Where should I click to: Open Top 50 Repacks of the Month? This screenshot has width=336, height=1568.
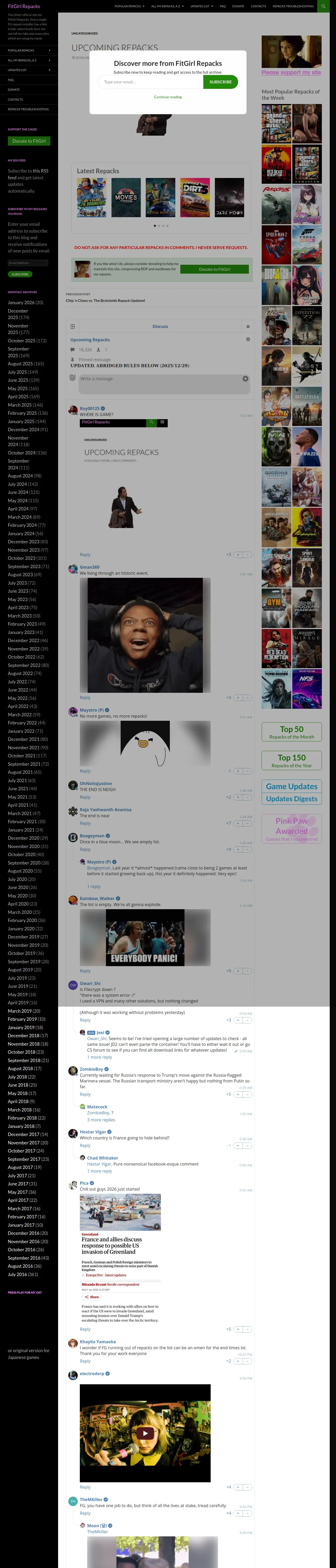(292, 732)
